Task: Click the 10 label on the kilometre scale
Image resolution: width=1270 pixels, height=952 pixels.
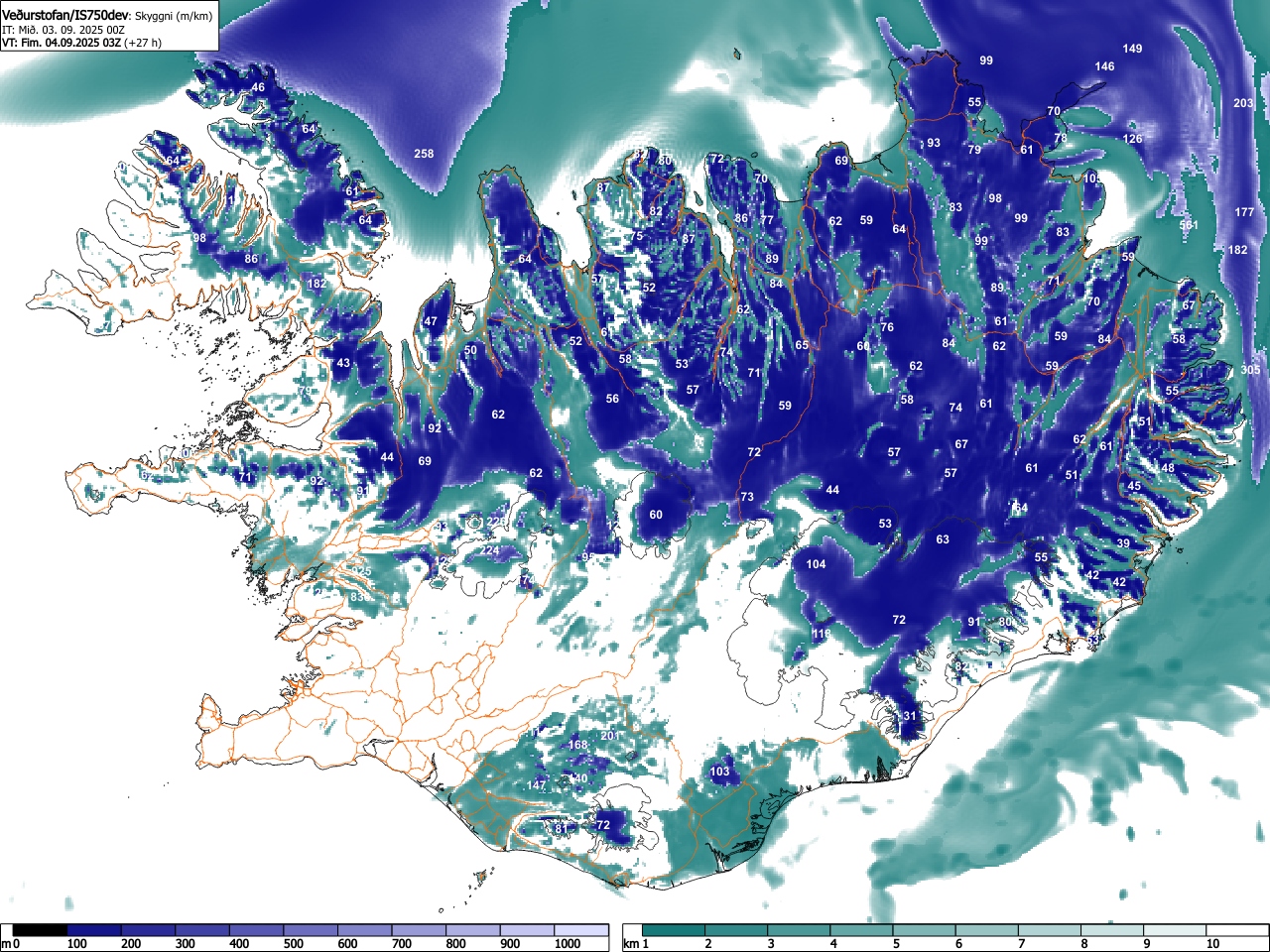Action: tap(1212, 944)
